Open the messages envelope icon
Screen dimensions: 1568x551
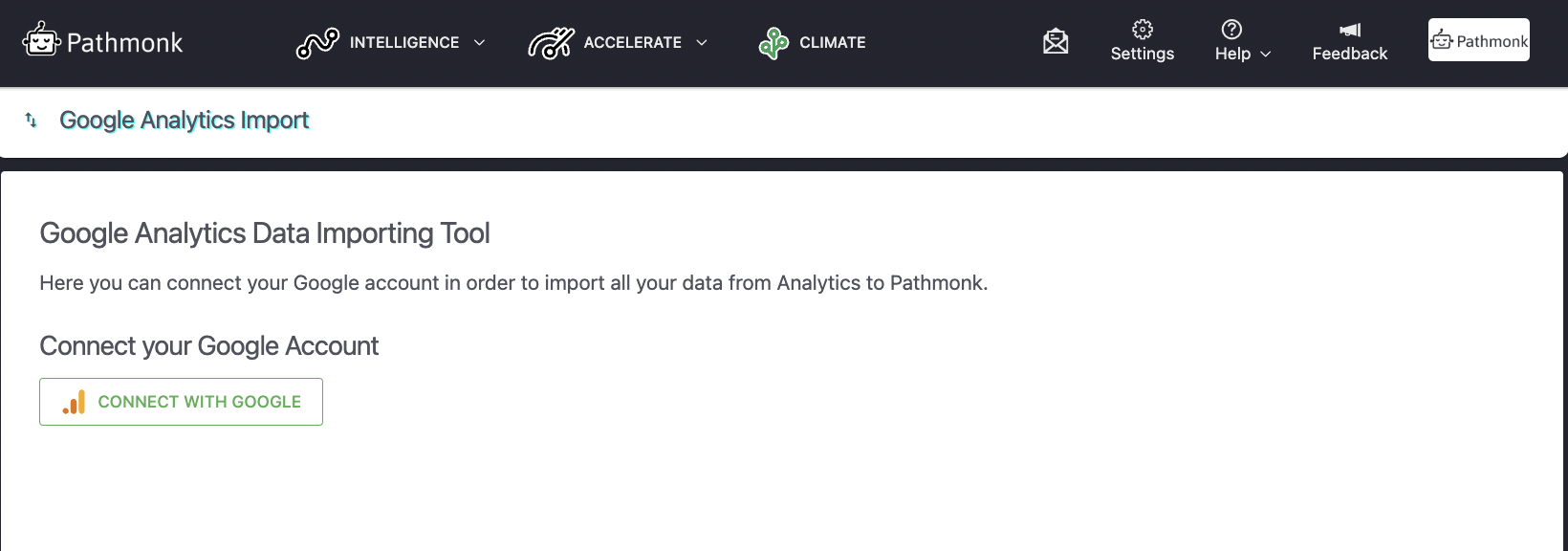tap(1056, 41)
